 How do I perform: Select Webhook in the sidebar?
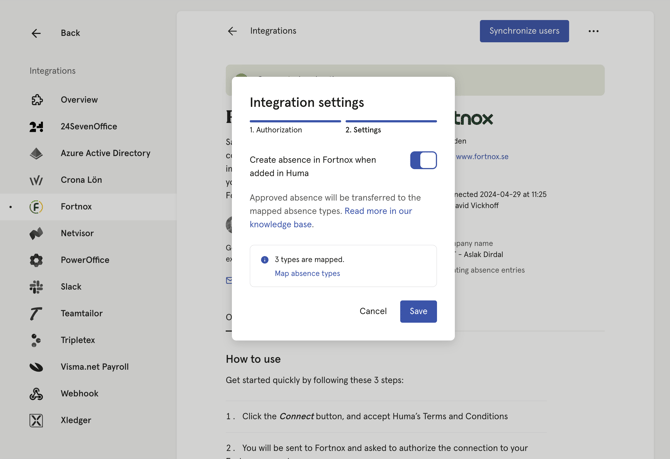[x=88, y=394]
